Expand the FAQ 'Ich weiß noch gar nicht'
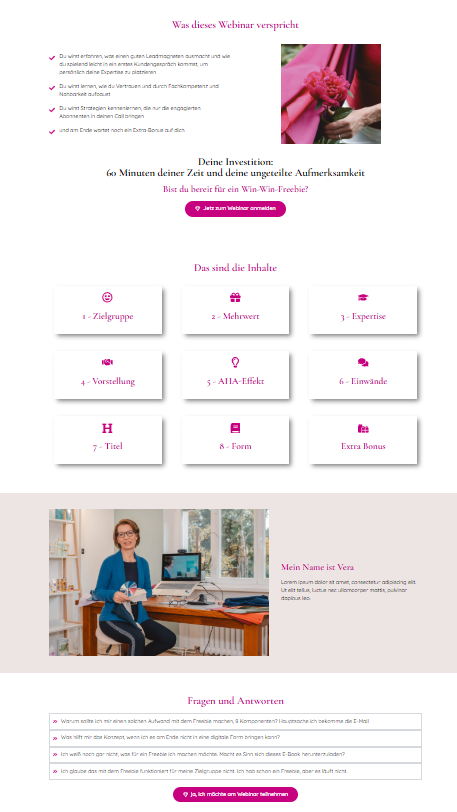 [235, 754]
